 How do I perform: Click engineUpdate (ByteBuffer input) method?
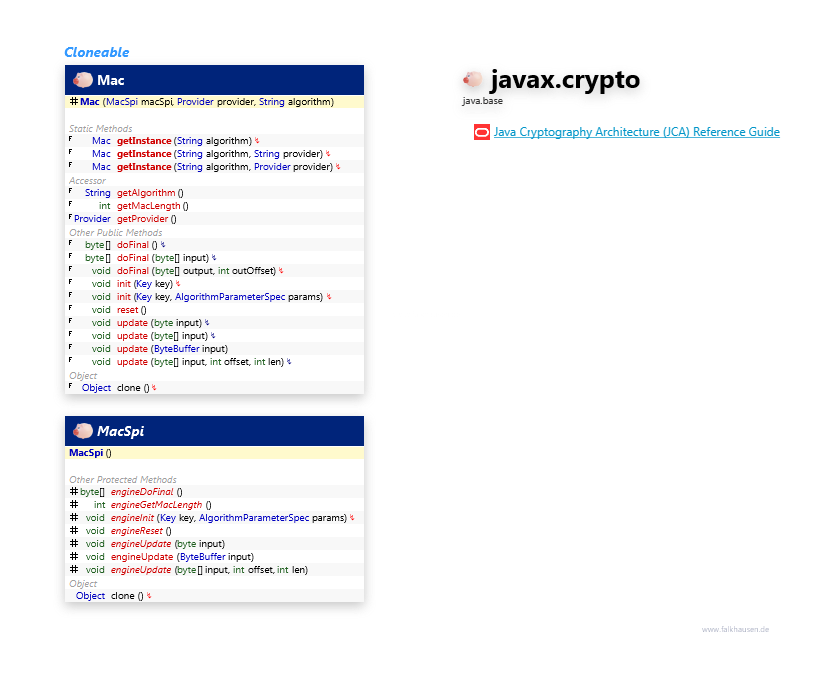(x=182, y=557)
